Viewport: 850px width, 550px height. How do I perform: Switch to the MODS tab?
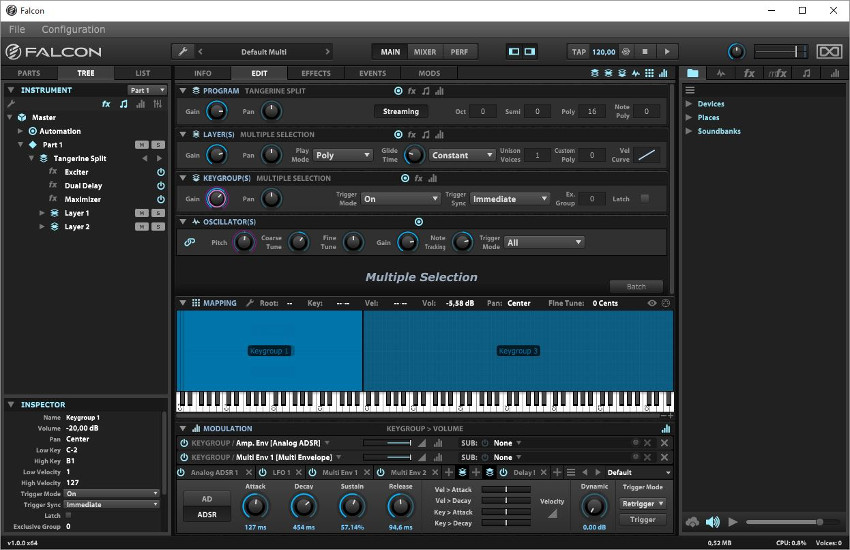click(x=429, y=73)
